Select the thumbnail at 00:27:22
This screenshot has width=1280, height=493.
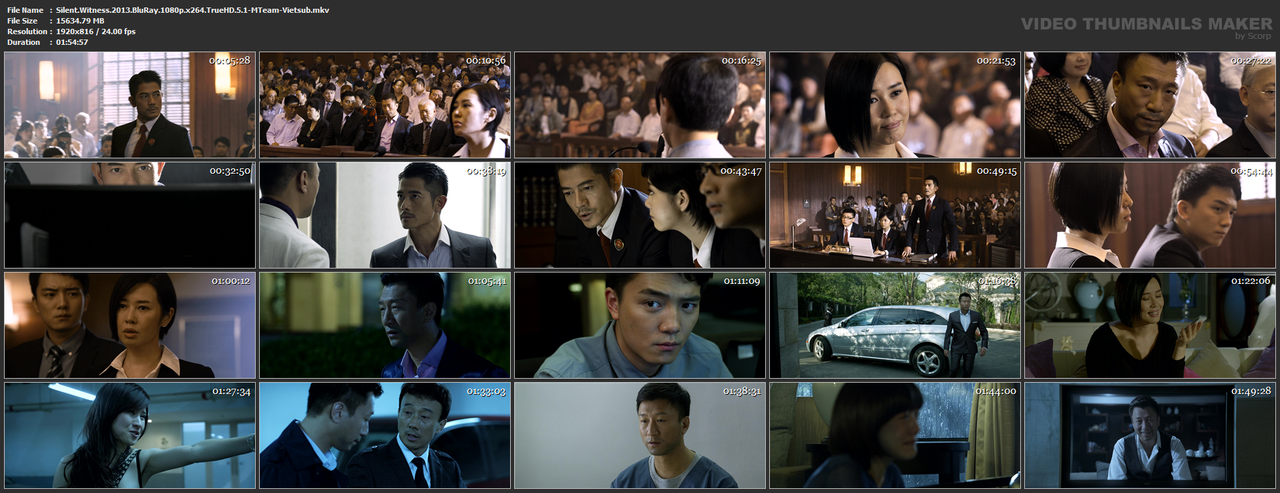point(1150,105)
